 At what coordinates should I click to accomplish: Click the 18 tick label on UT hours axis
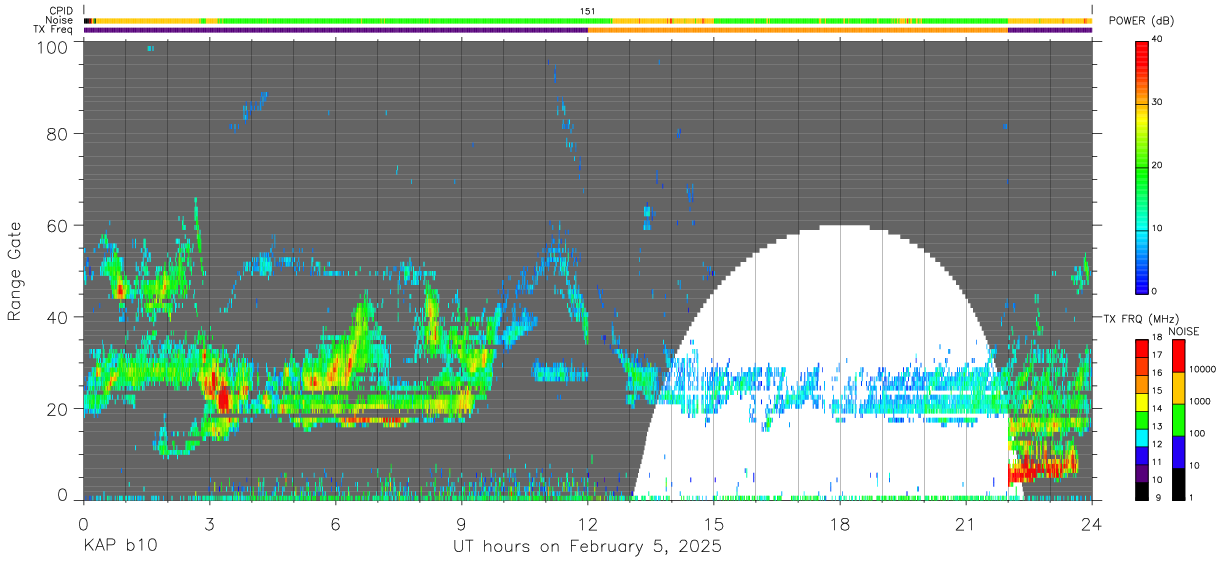coord(840,525)
